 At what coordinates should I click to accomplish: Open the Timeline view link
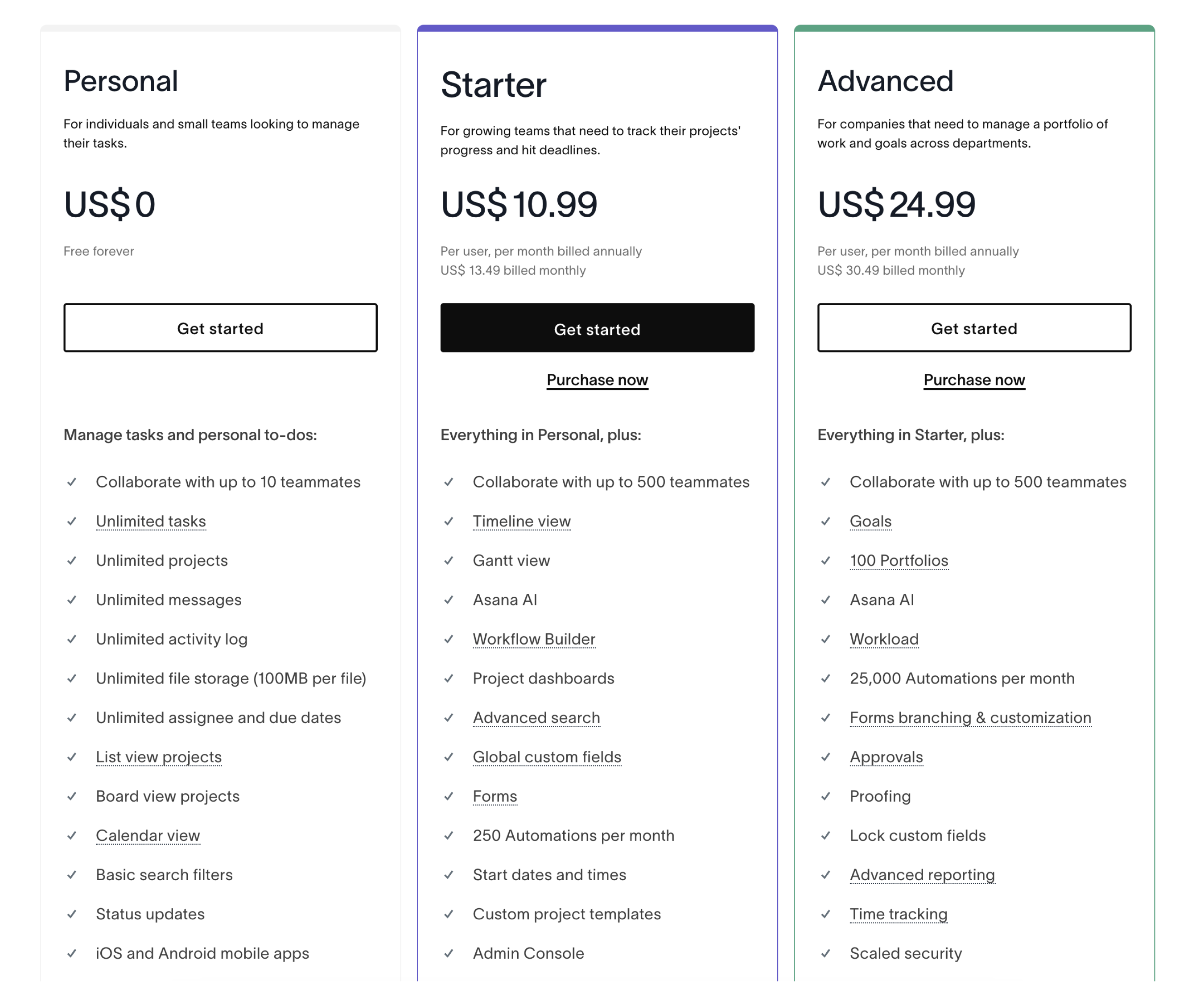click(x=521, y=521)
